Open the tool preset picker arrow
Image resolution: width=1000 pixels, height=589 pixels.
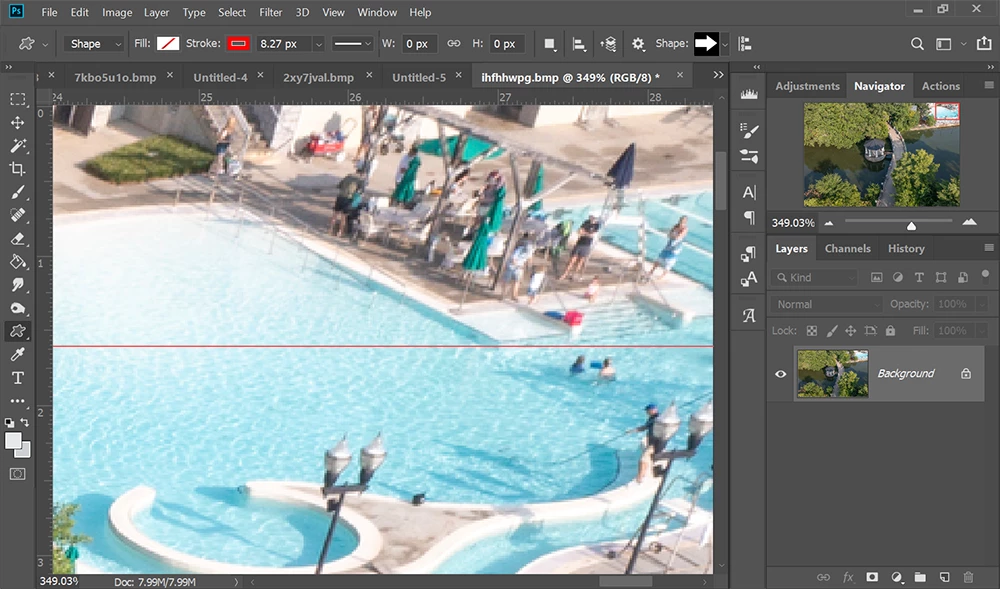coord(45,45)
